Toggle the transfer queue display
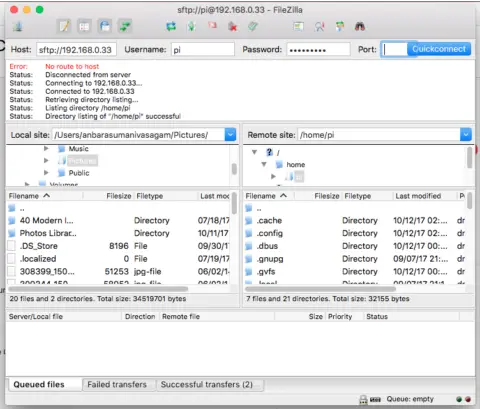 [x=125, y=26]
